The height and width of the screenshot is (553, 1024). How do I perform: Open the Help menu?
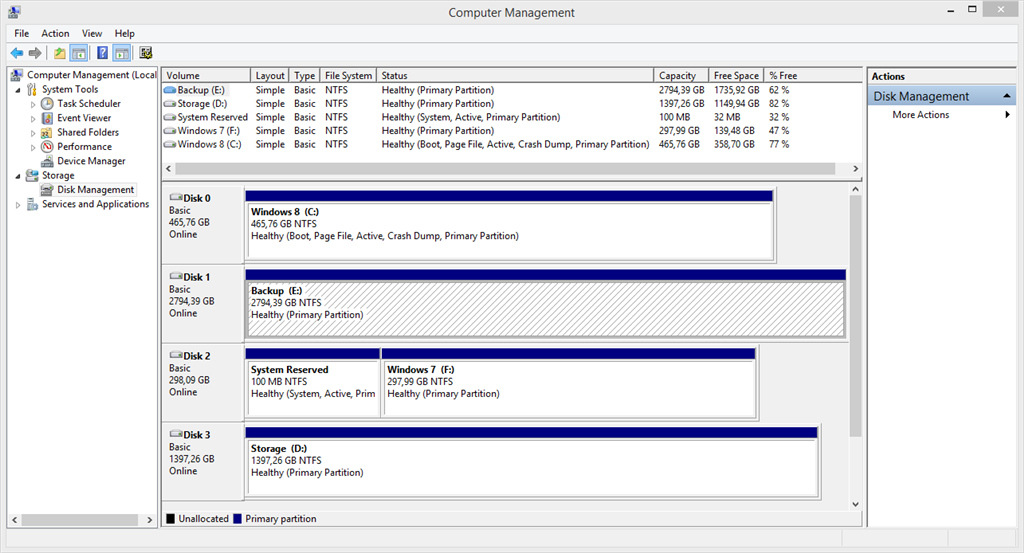pos(125,33)
